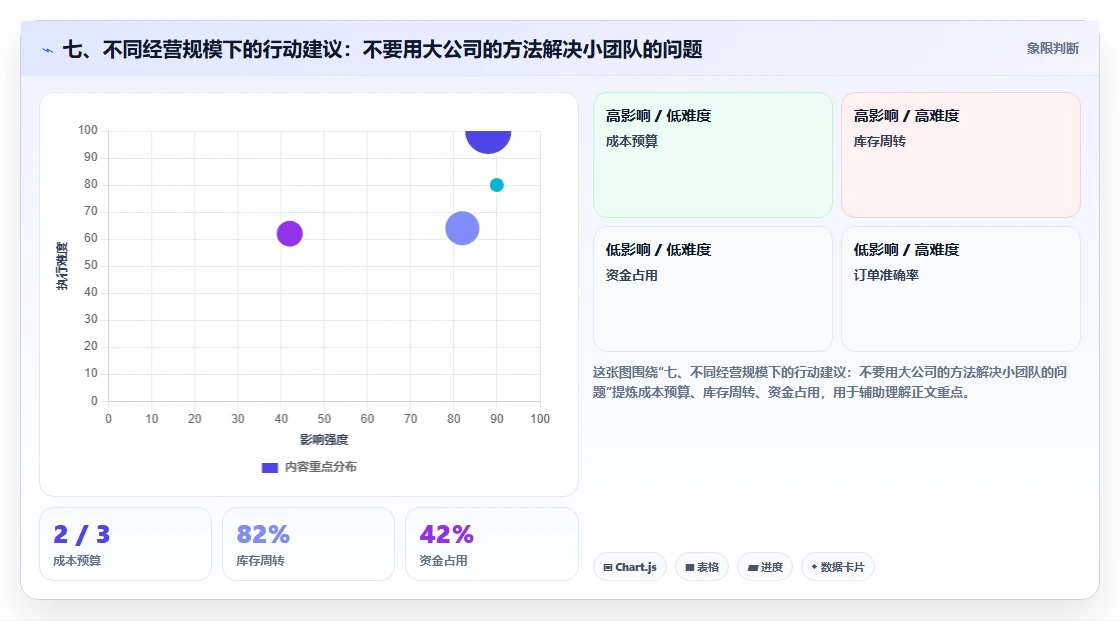Open the 低影响 / 低难度 quadrant card

point(713,289)
